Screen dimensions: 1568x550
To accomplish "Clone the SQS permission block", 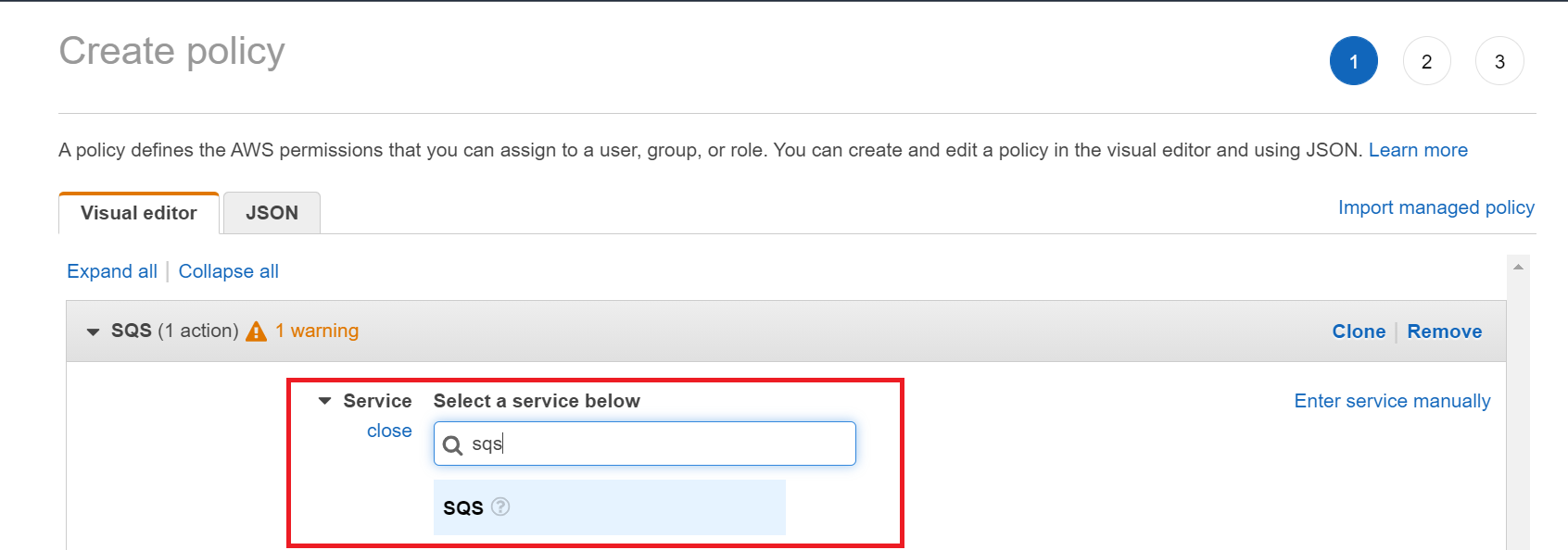I will (1359, 331).
